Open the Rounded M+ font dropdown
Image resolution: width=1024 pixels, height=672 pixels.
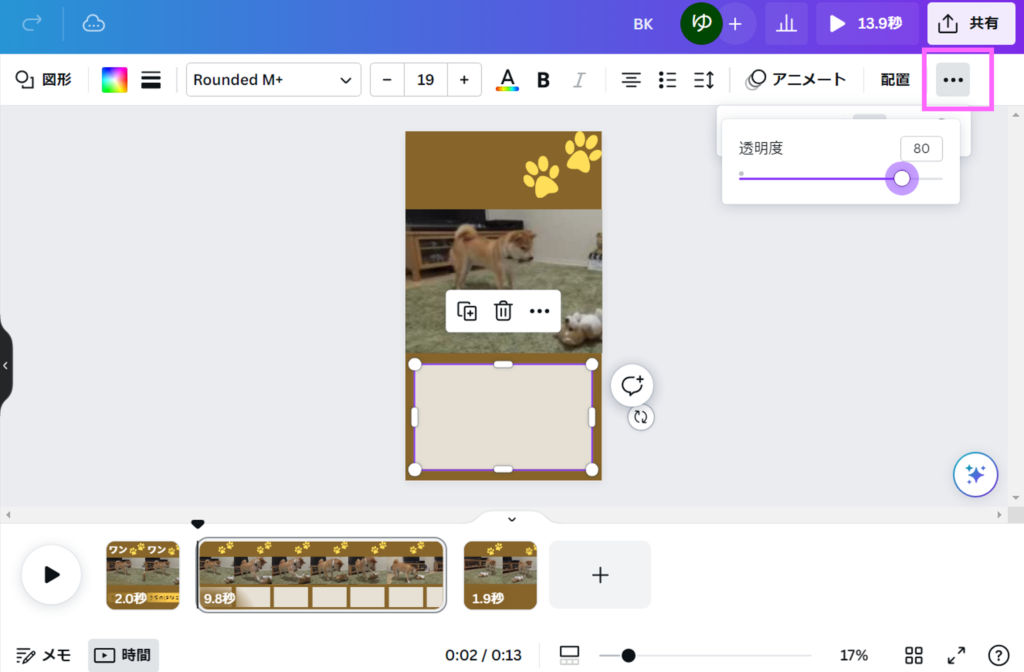tap(273, 80)
